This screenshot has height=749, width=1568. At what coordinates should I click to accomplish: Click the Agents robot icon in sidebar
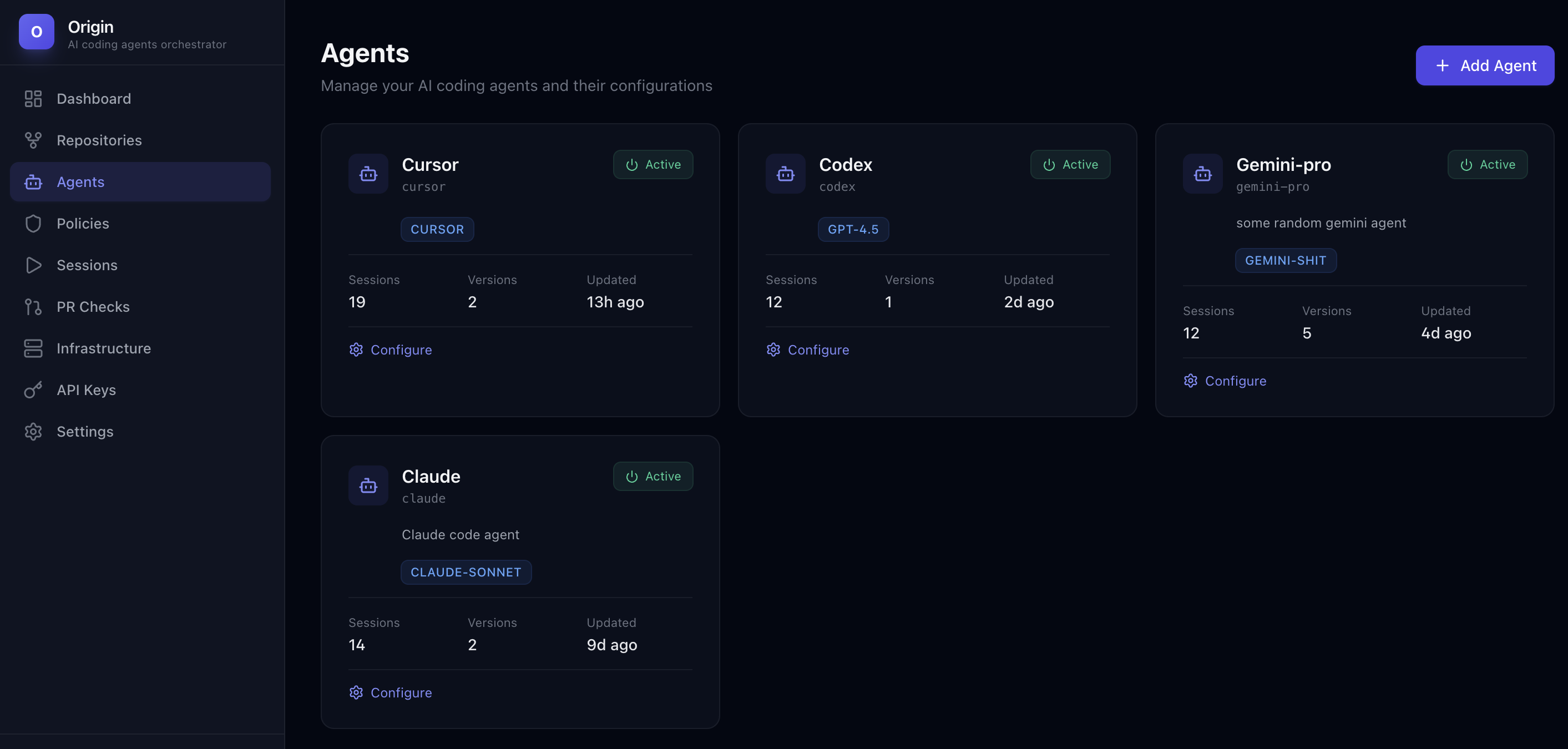tap(33, 181)
